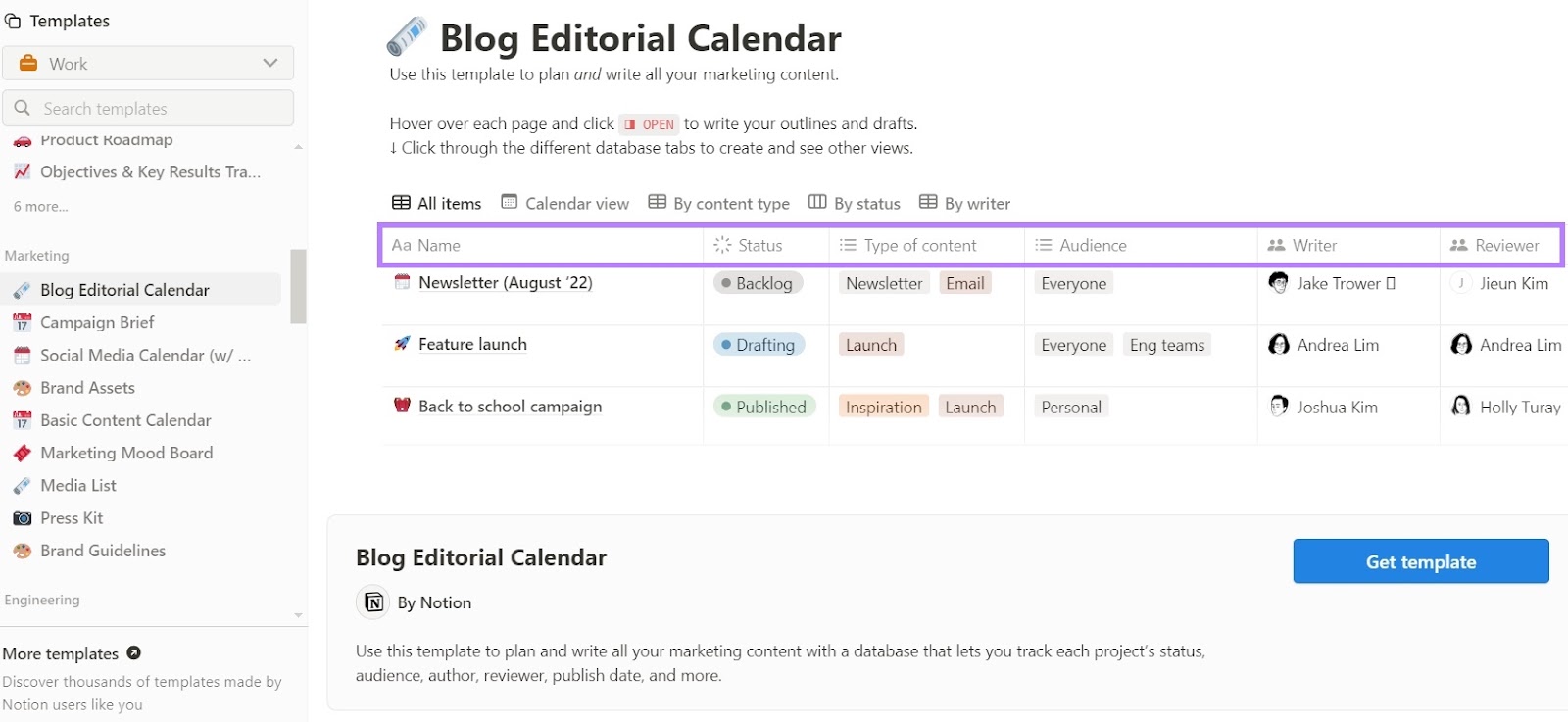Viewport: 1568px width, 722px height.
Task: Open the Campaign Brief template
Action: point(97,322)
